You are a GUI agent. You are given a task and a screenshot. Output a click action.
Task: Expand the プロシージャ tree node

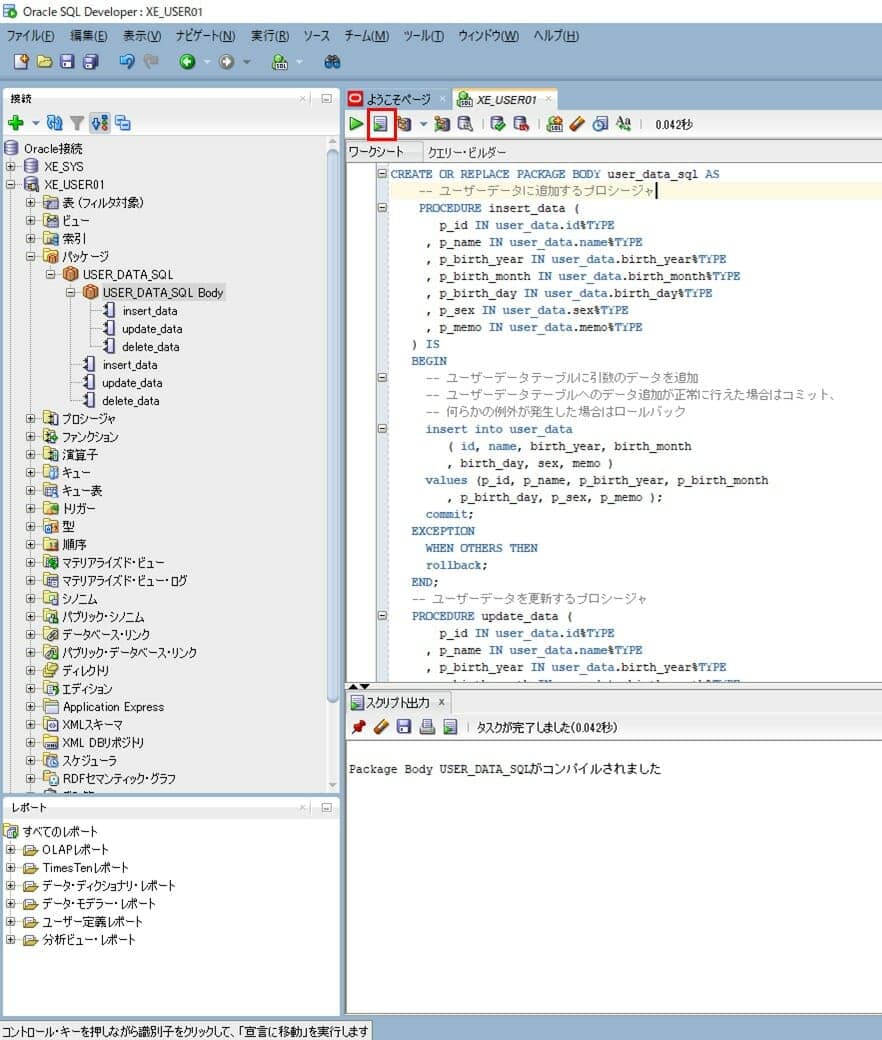coord(31,419)
